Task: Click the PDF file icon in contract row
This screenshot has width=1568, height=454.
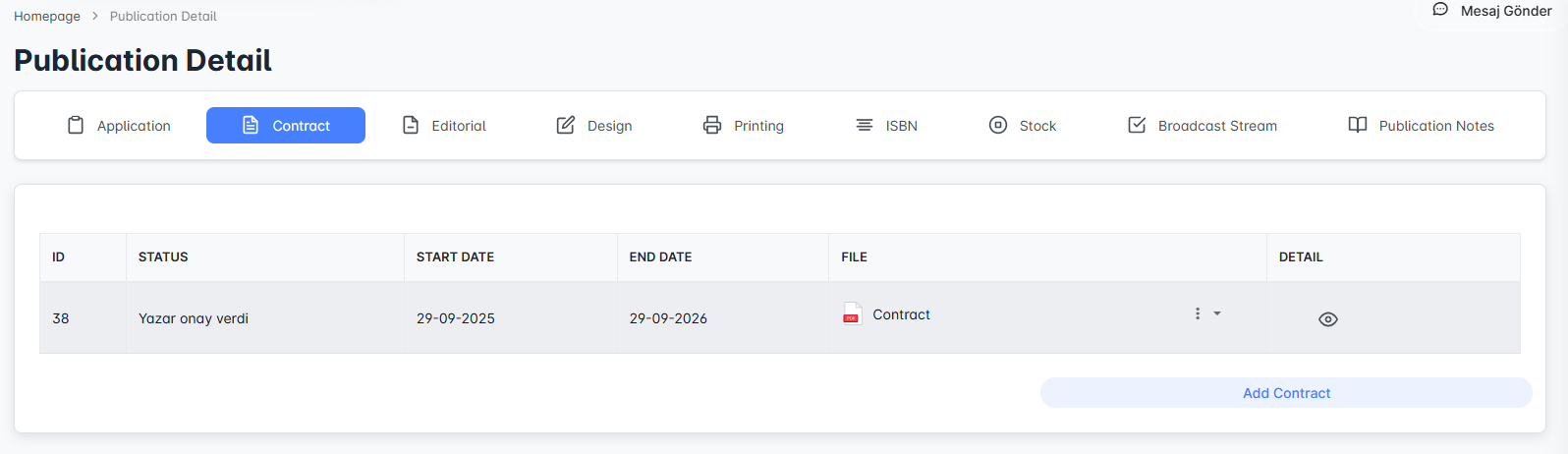Action: tap(852, 314)
